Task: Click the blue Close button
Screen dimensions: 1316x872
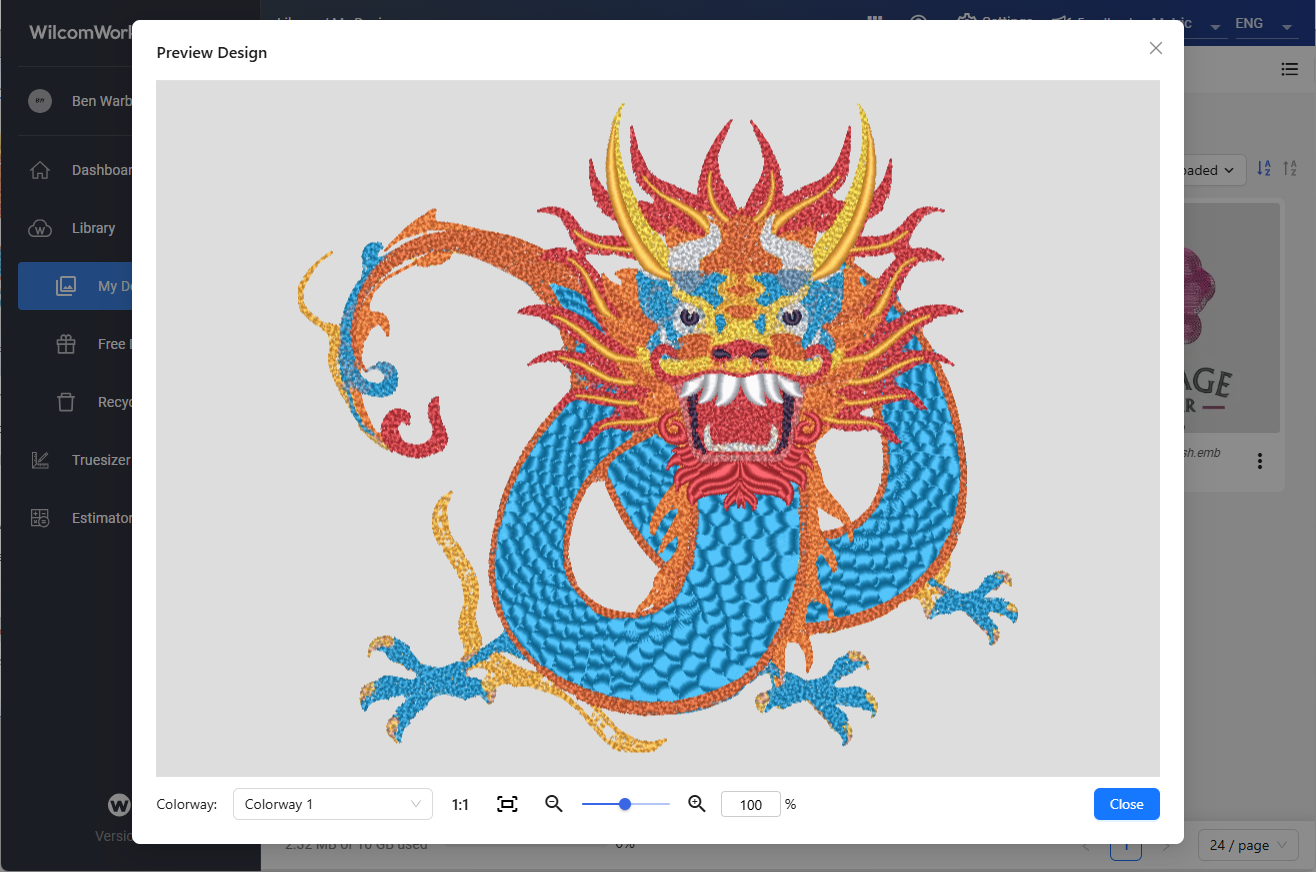Action: point(1126,804)
